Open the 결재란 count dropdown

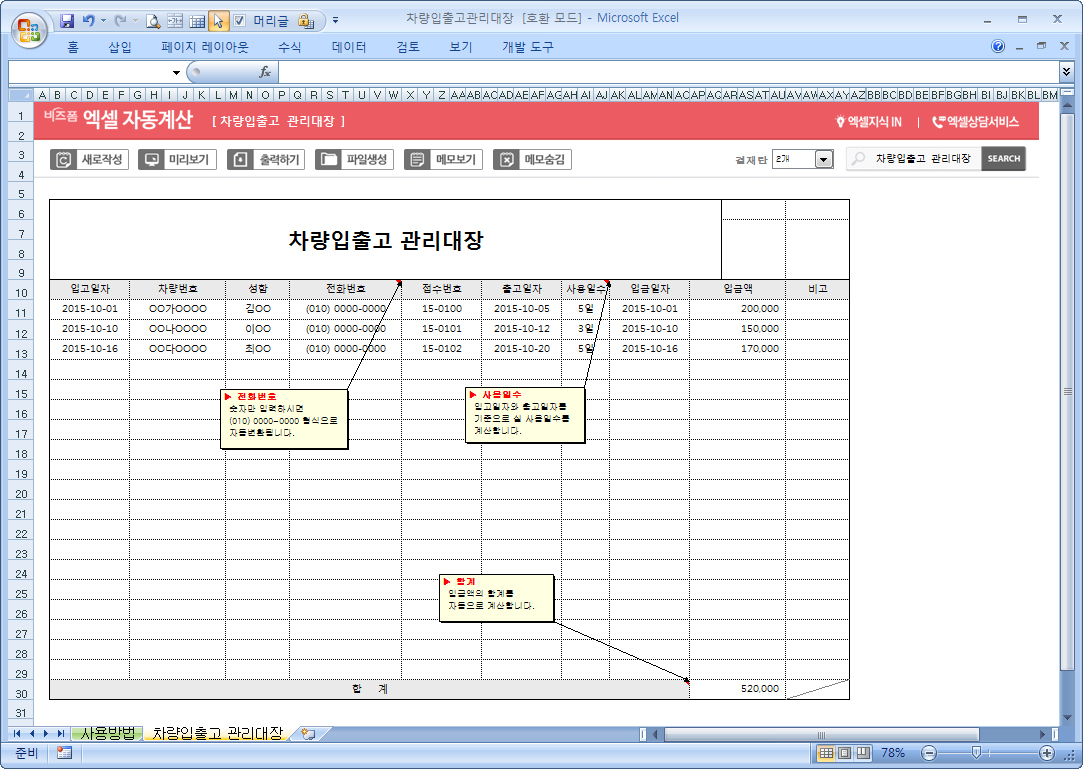[823, 160]
